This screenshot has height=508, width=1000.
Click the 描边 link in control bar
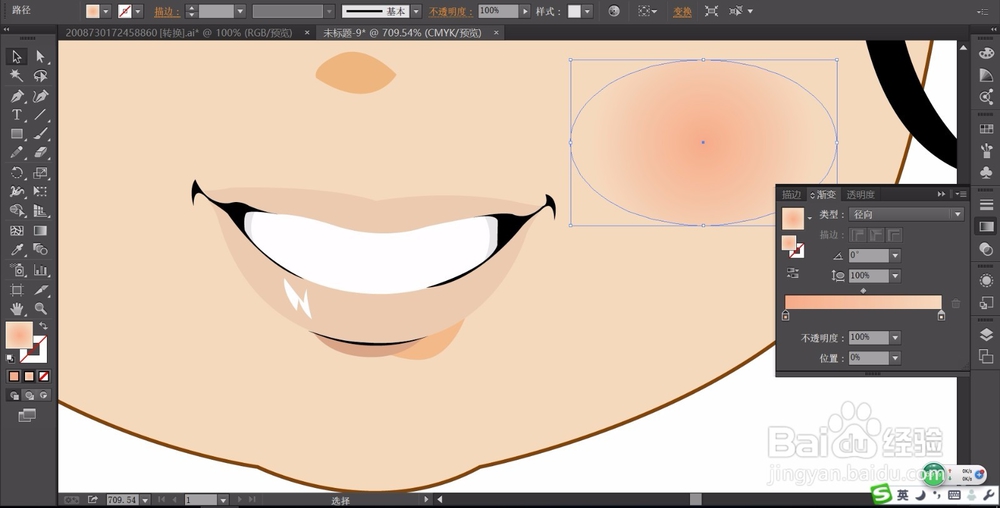tap(166, 11)
